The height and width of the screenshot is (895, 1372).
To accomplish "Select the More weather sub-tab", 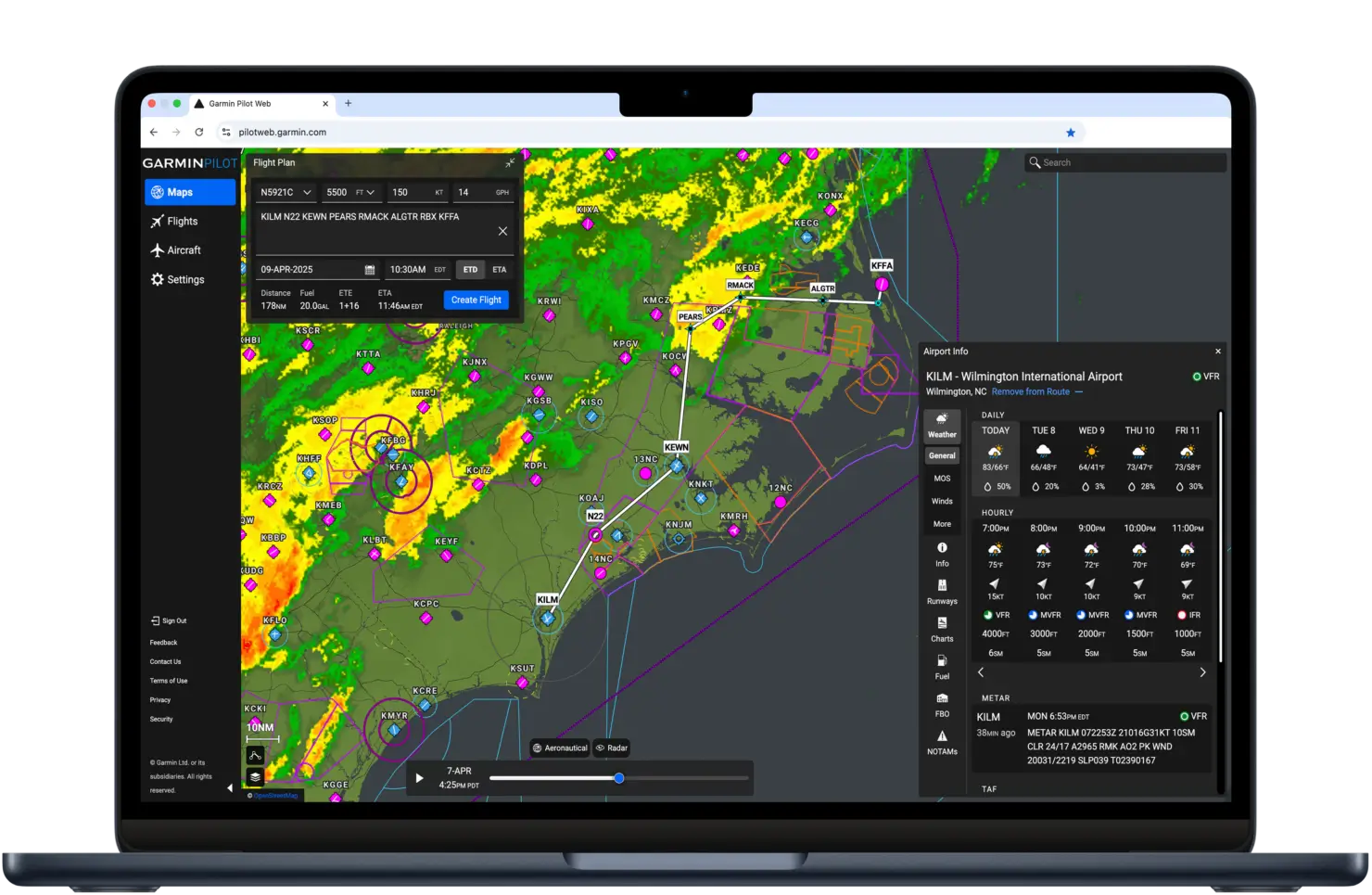I will click(x=942, y=524).
